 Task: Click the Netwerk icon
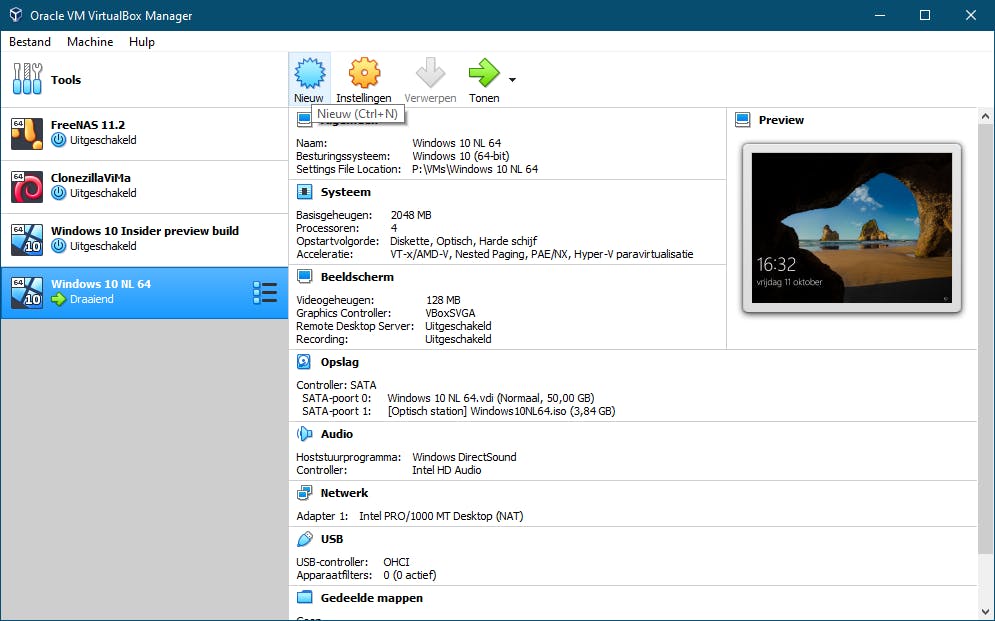coord(305,493)
